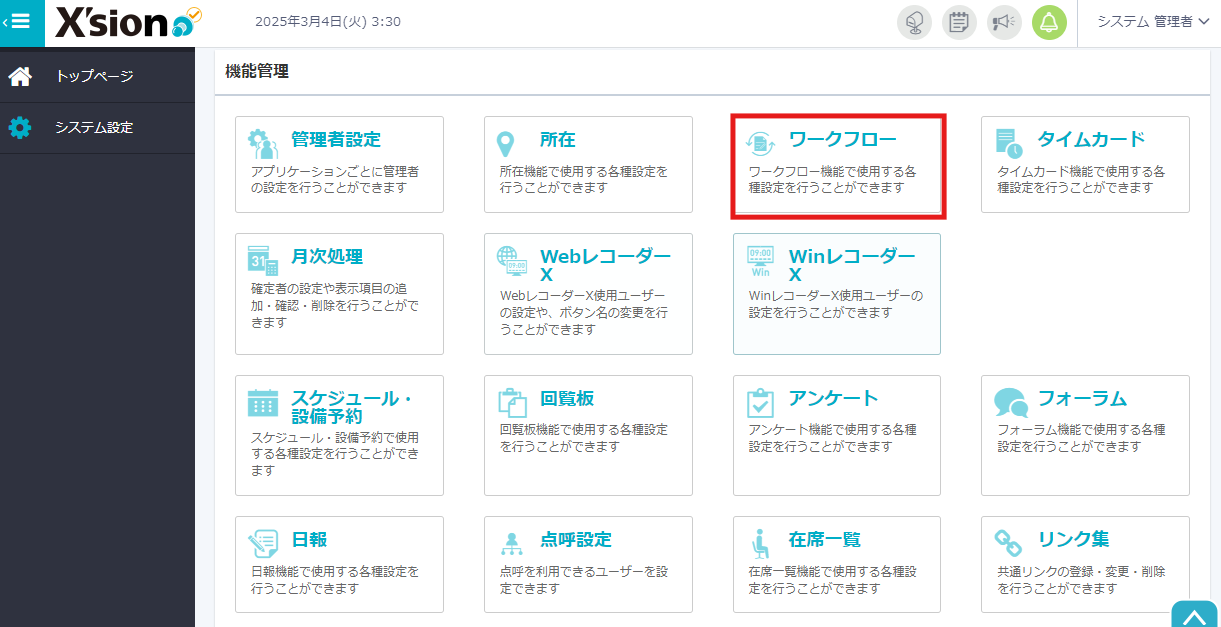Click the gear icon for システム設定
The width and height of the screenshot is (1221, 627).
20,128
